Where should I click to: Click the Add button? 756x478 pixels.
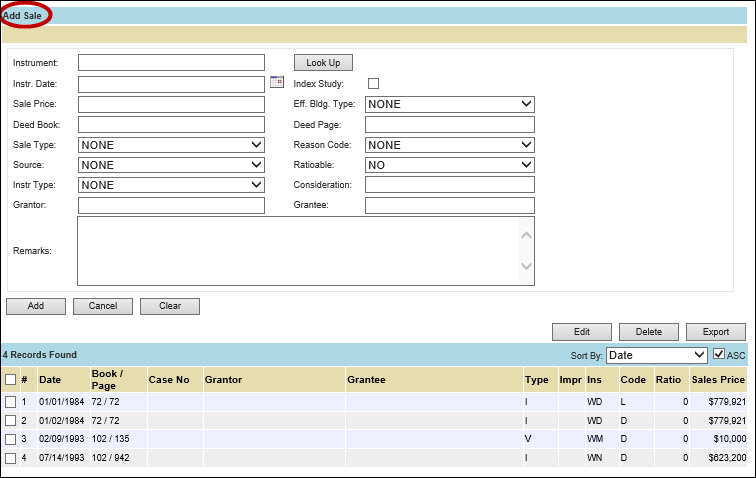pyautogui.click(x=36, y=306)
